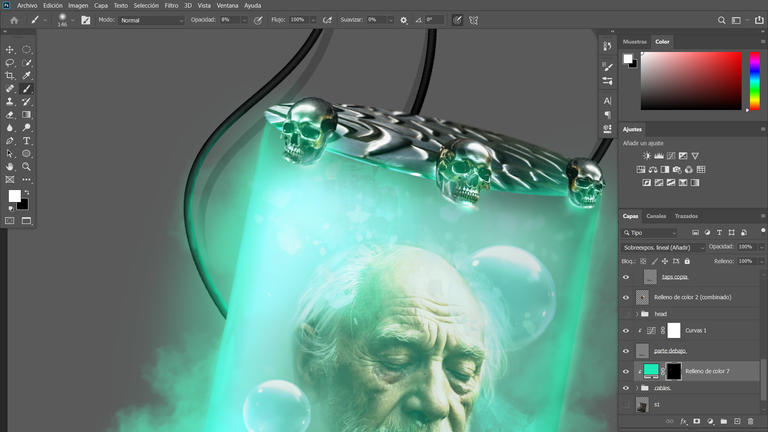Select the Clone Stamp tool
768x432 pixels.
[9, 101]
